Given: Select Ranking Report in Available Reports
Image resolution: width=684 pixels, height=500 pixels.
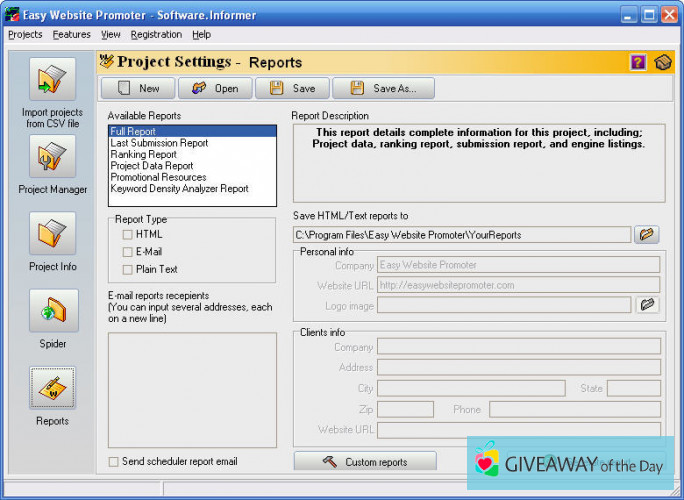Looking at the screenshot, I should pyautogui.click(x=143, y=155).
